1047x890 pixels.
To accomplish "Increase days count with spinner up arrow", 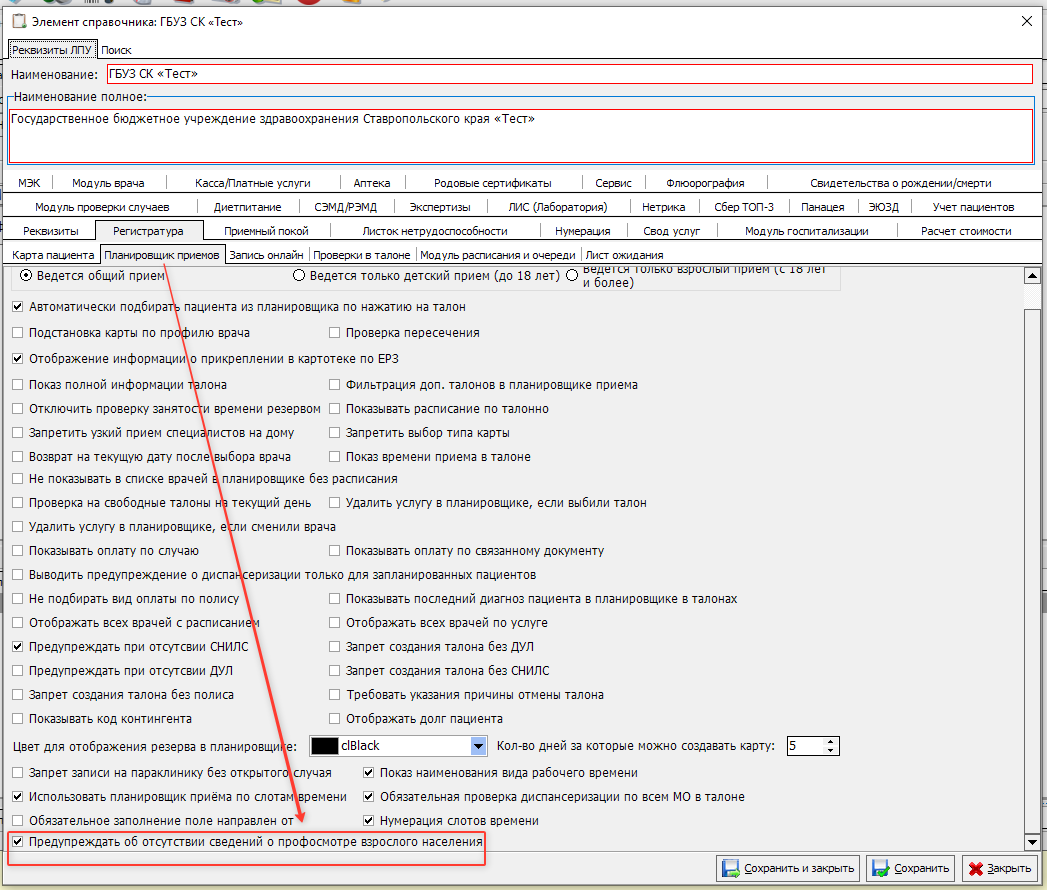I will coord(830,741).
